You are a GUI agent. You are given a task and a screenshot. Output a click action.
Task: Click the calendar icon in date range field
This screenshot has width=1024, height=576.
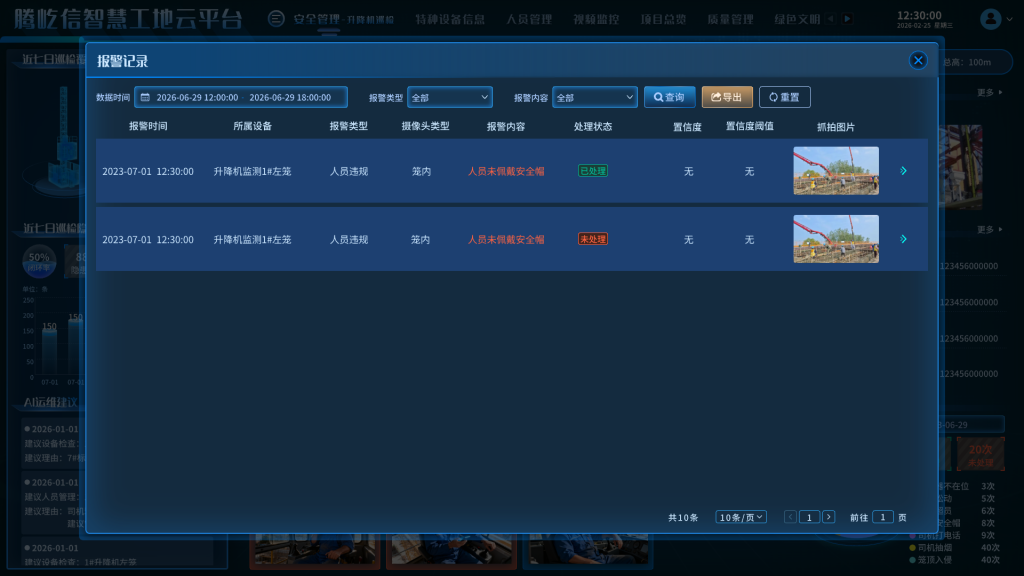tap(145, 98)
